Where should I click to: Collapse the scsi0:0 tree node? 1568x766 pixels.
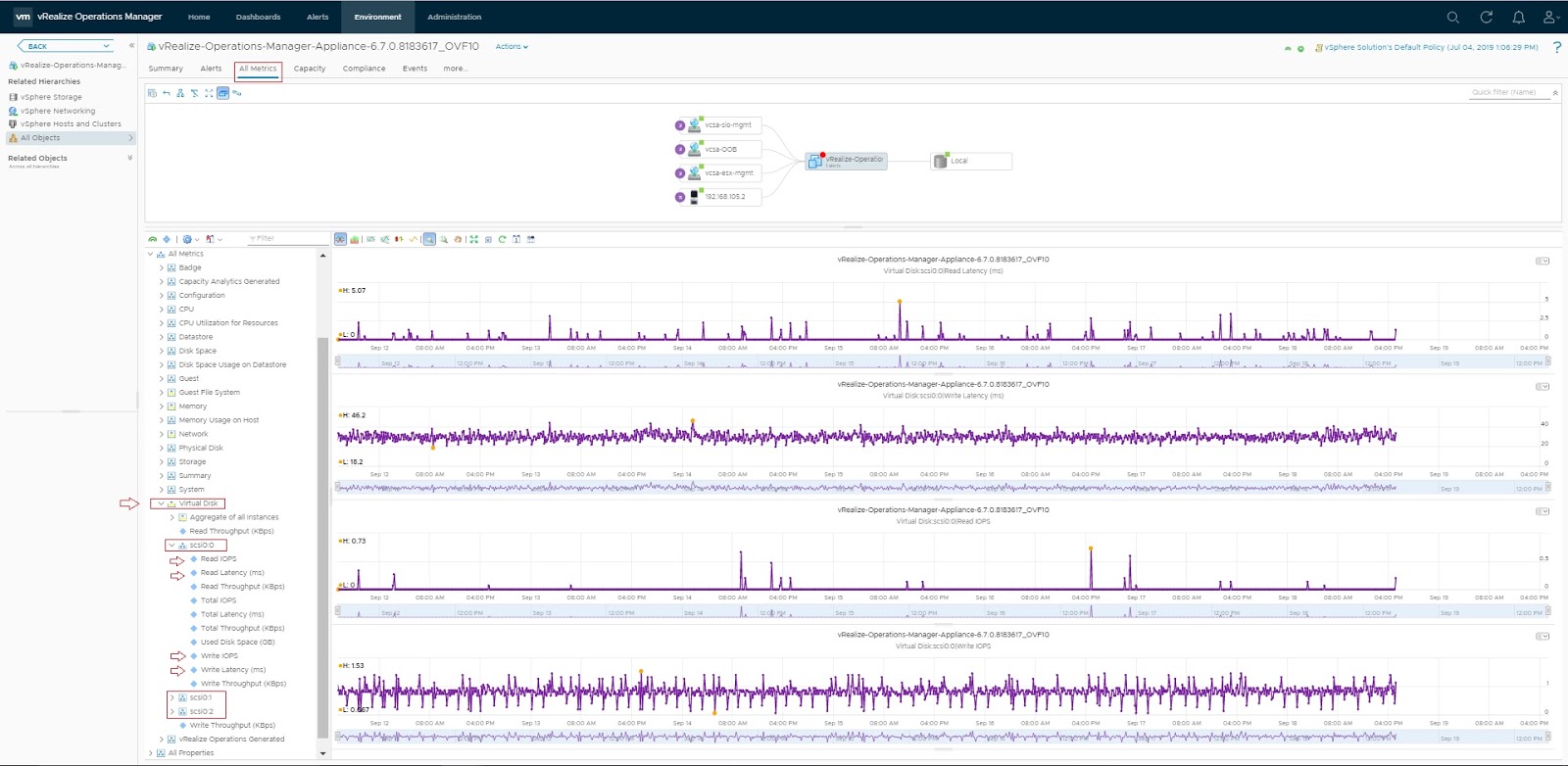coord(171,545)
